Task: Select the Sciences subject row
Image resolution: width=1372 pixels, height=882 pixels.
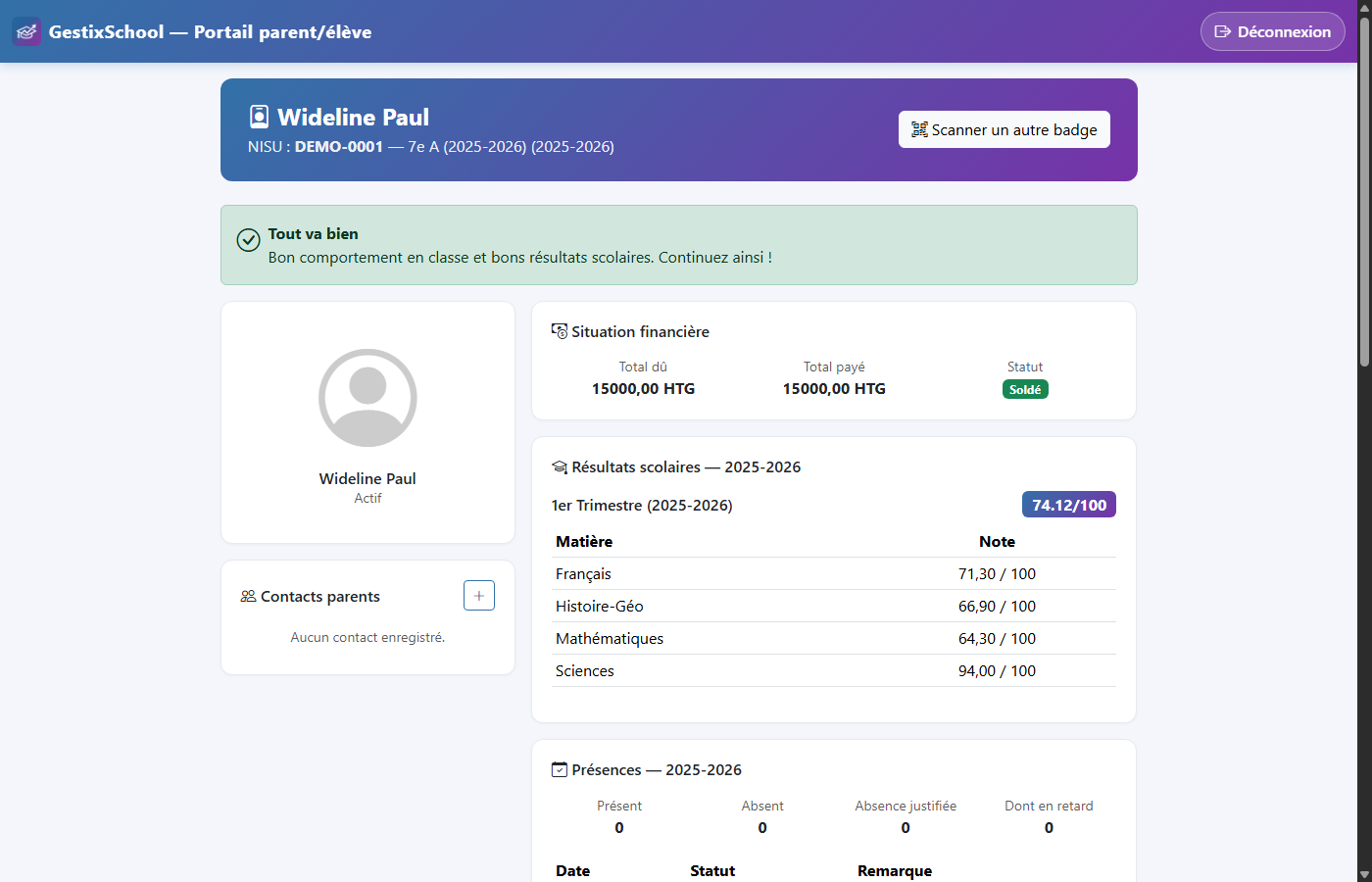Action: (834, 671)
